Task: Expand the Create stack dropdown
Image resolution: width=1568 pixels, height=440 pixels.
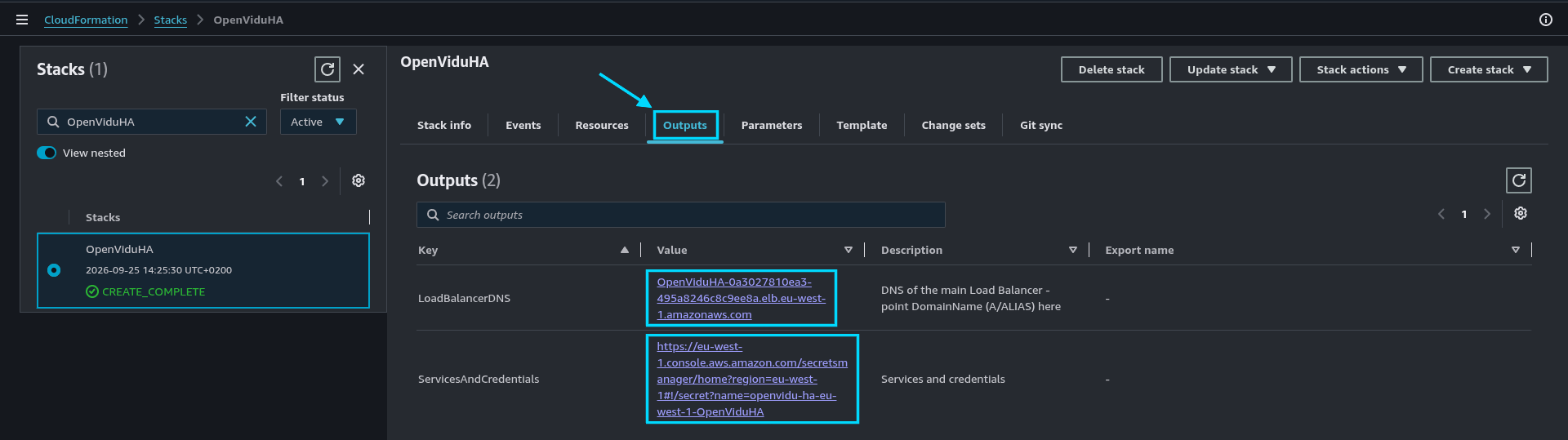Action: pos(1489,69)
